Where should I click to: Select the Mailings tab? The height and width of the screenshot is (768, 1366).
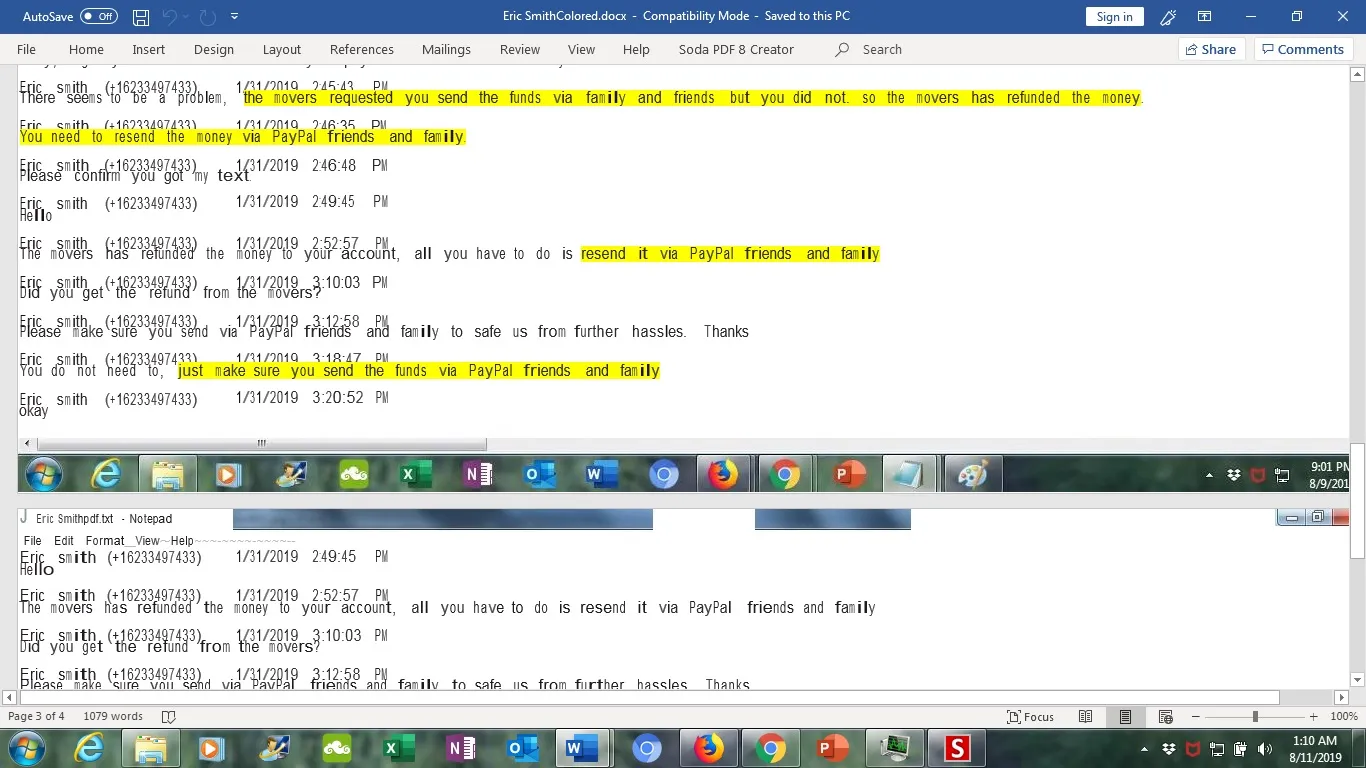pos(446,49)
